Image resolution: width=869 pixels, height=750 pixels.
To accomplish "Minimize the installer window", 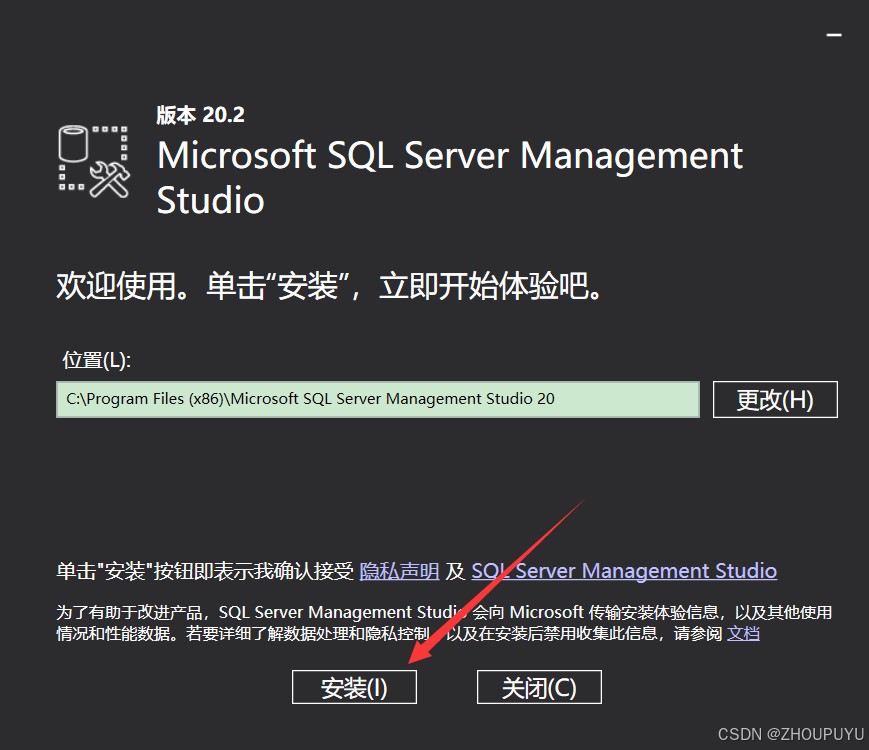I will 833,35.
